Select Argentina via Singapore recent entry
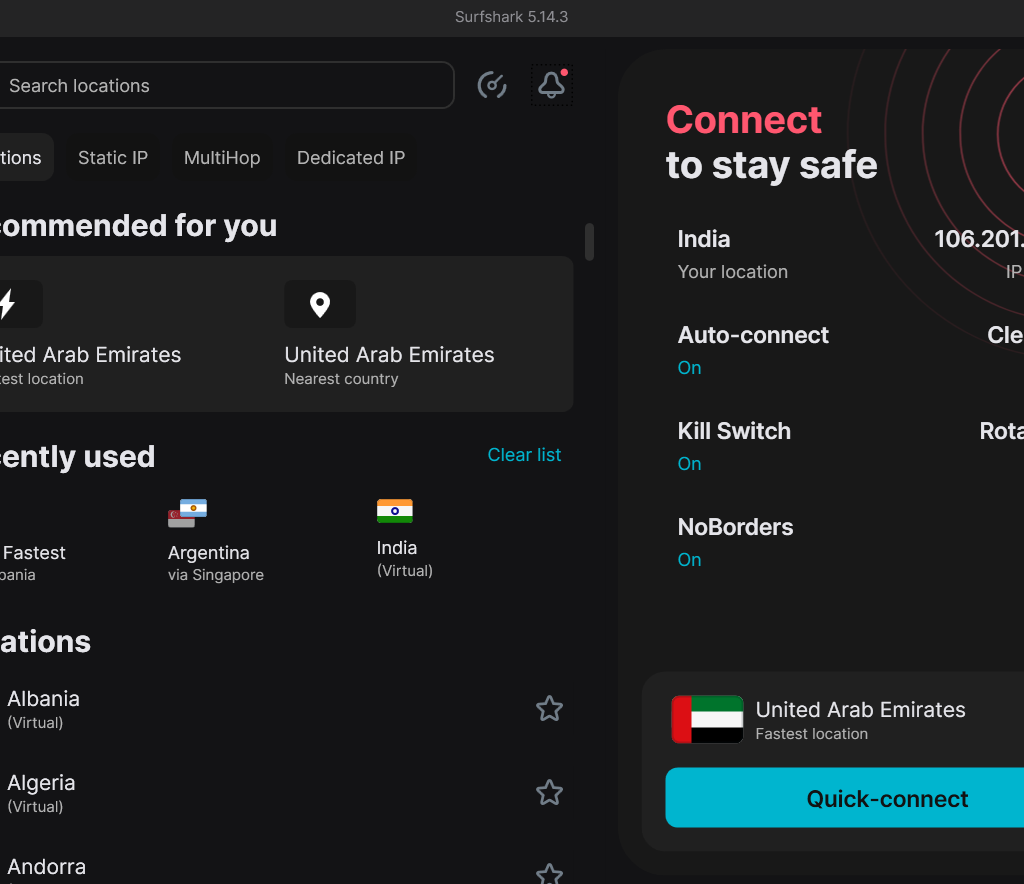Viewport: 1024px width, 884px height. tap(216, 541)
